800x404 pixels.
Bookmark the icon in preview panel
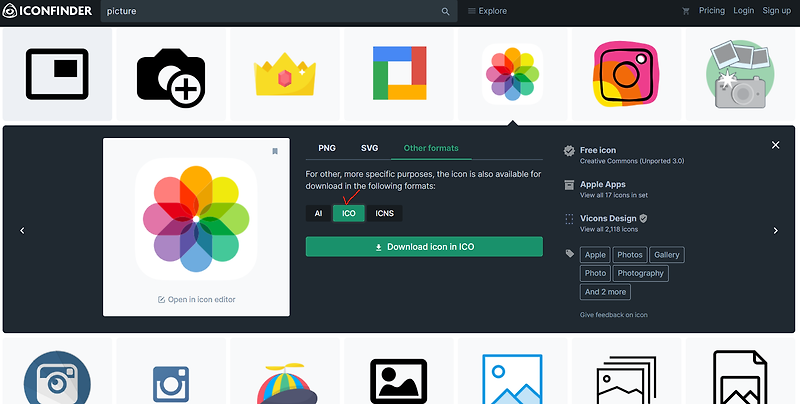click(275, 151)
